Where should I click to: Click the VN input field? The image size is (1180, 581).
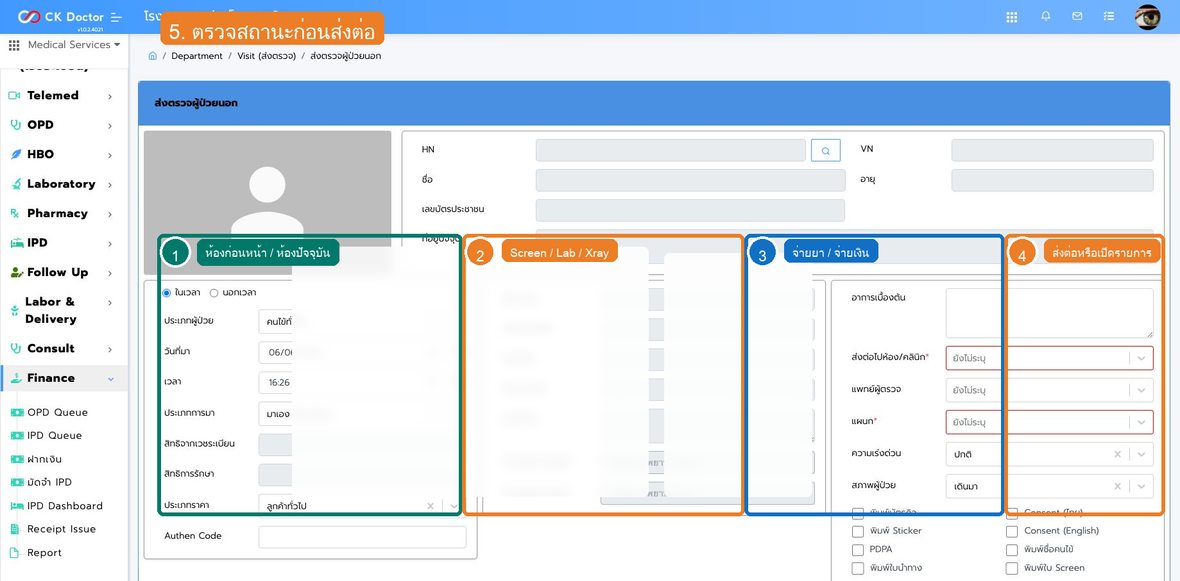click(x=1052, y=150)
